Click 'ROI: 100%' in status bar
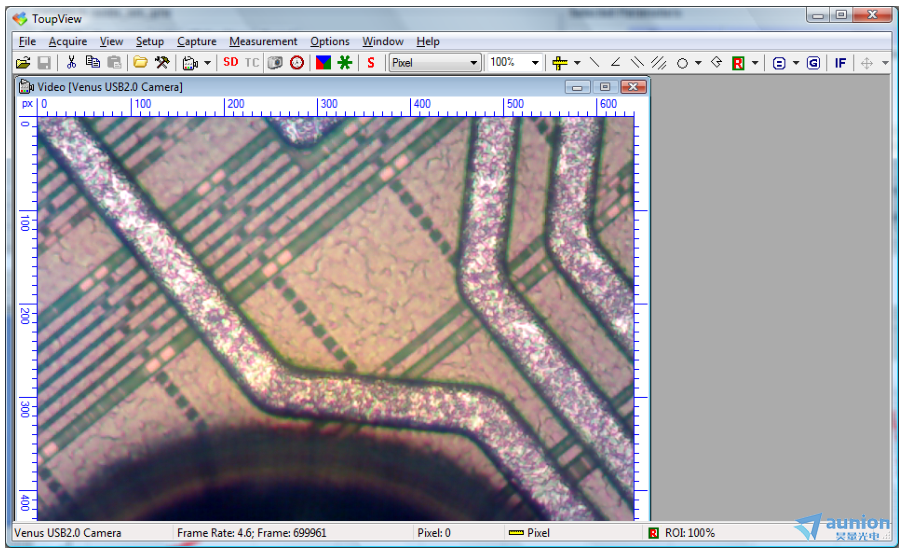Screen dimensions: 902x552 tap(690, 533)
